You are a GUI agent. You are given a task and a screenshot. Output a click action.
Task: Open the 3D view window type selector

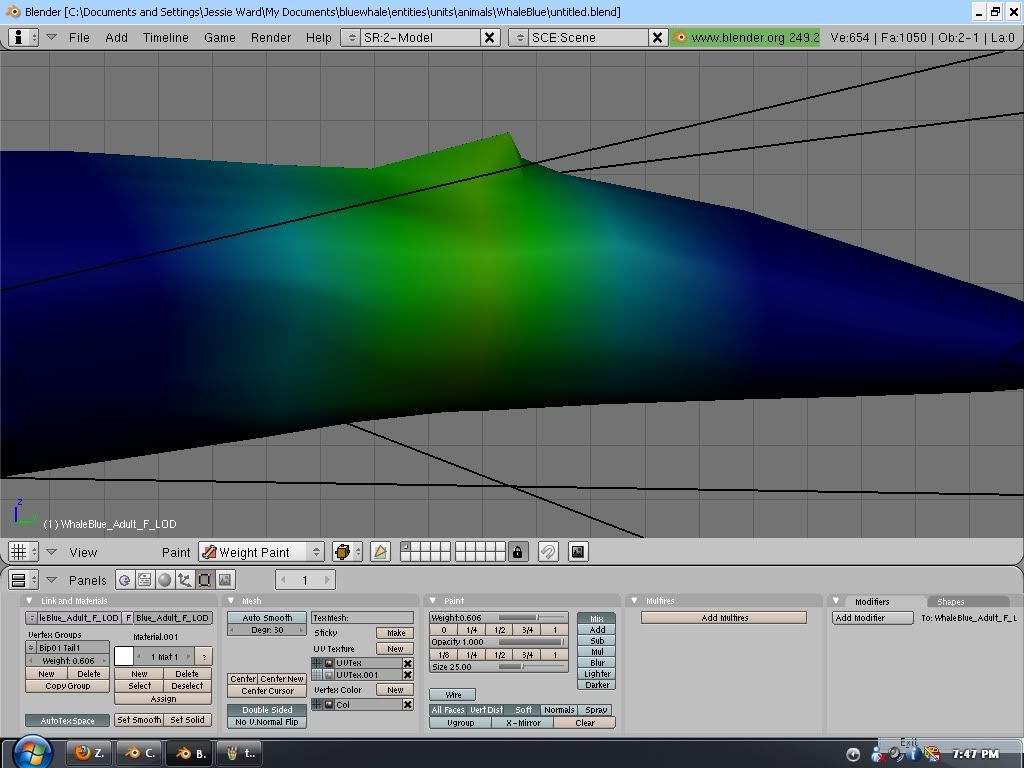pyautogui.click(x=22, y=552)
